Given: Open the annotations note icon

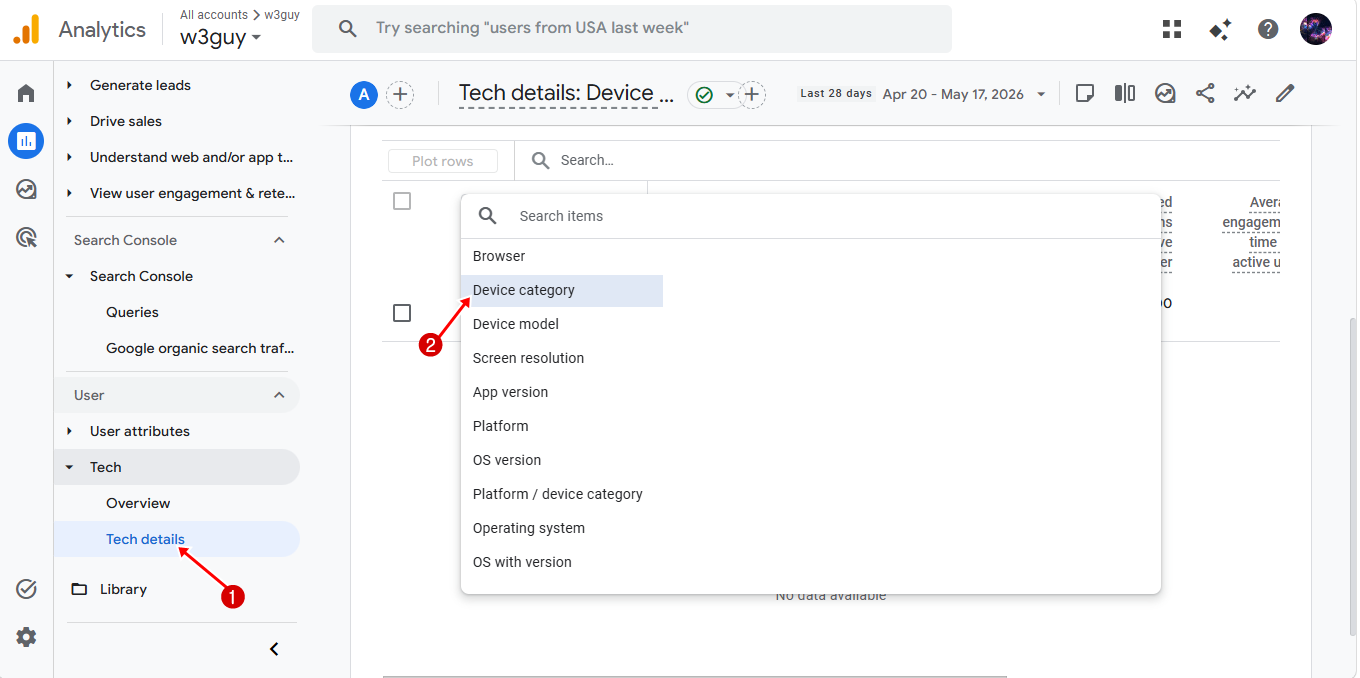Looking at the screenshot, I should click(1085, 93).
